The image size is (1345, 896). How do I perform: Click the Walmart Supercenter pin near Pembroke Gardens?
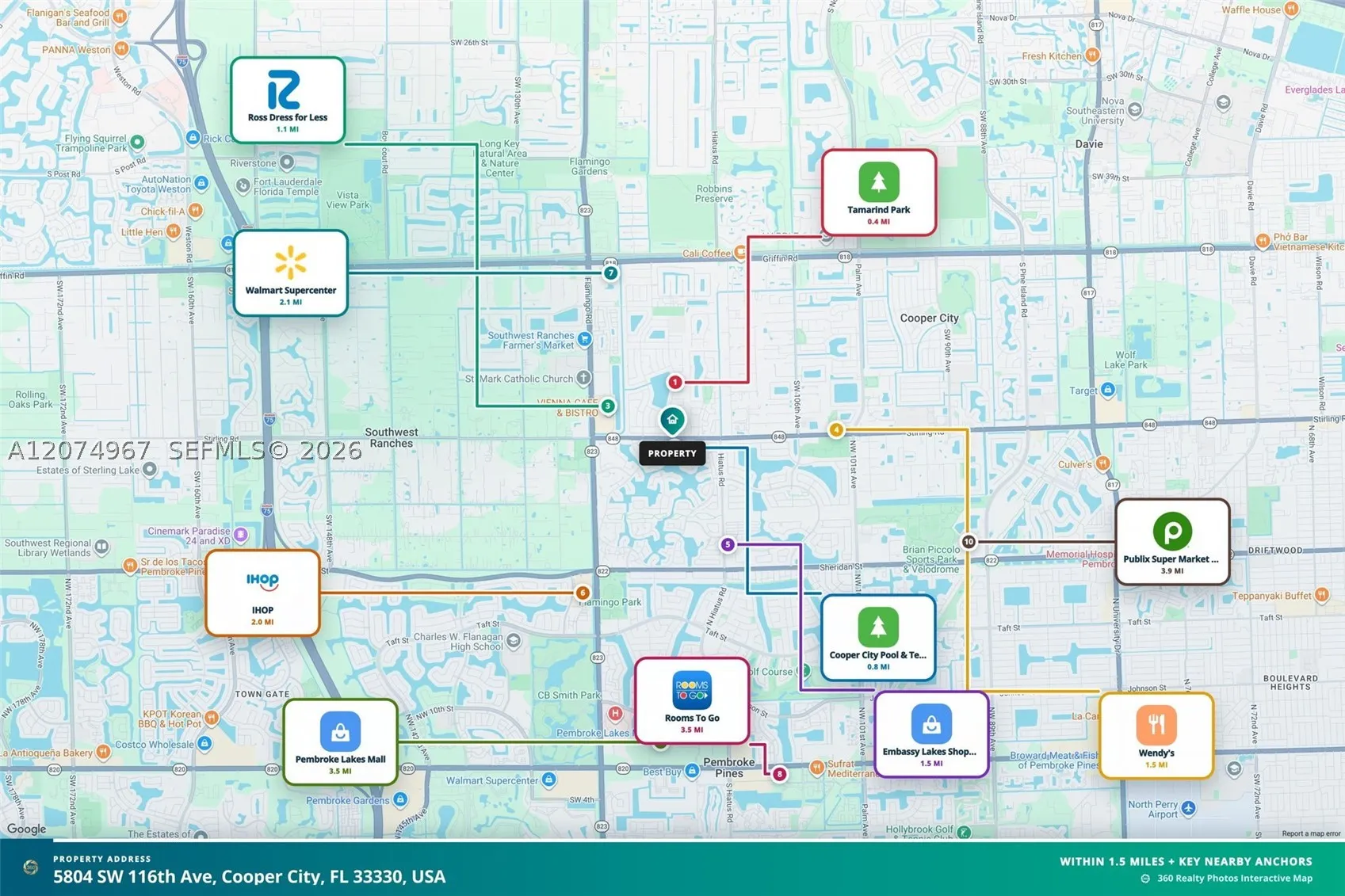point(548,780)
